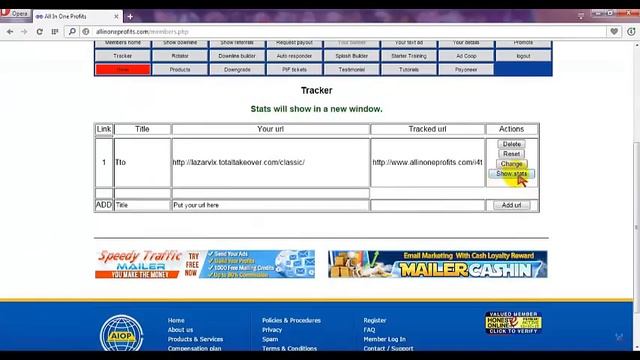Click the red highlighted menu button
The height and width of the screenshot is (360, 640).
[123, 69]
